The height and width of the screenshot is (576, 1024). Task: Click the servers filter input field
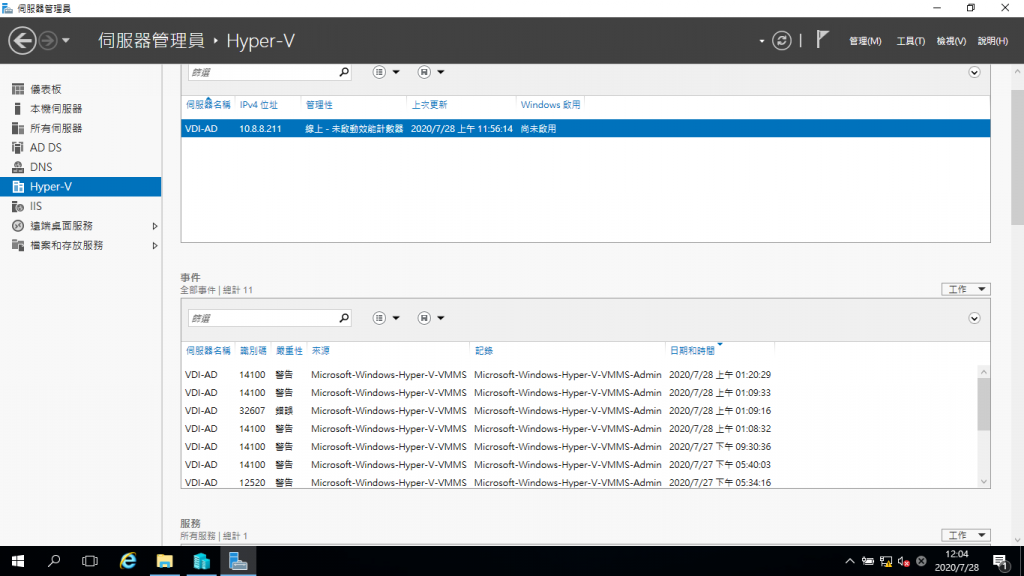[263, 72]
